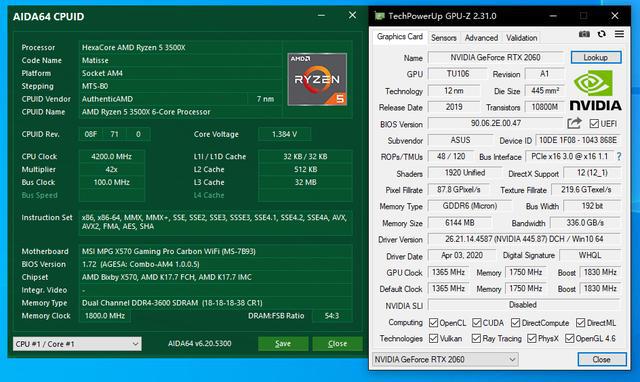The height and width of the screenshot is (382, 640).
Task: Toggle the UEFI checkbox
Action: pos(594,124)
